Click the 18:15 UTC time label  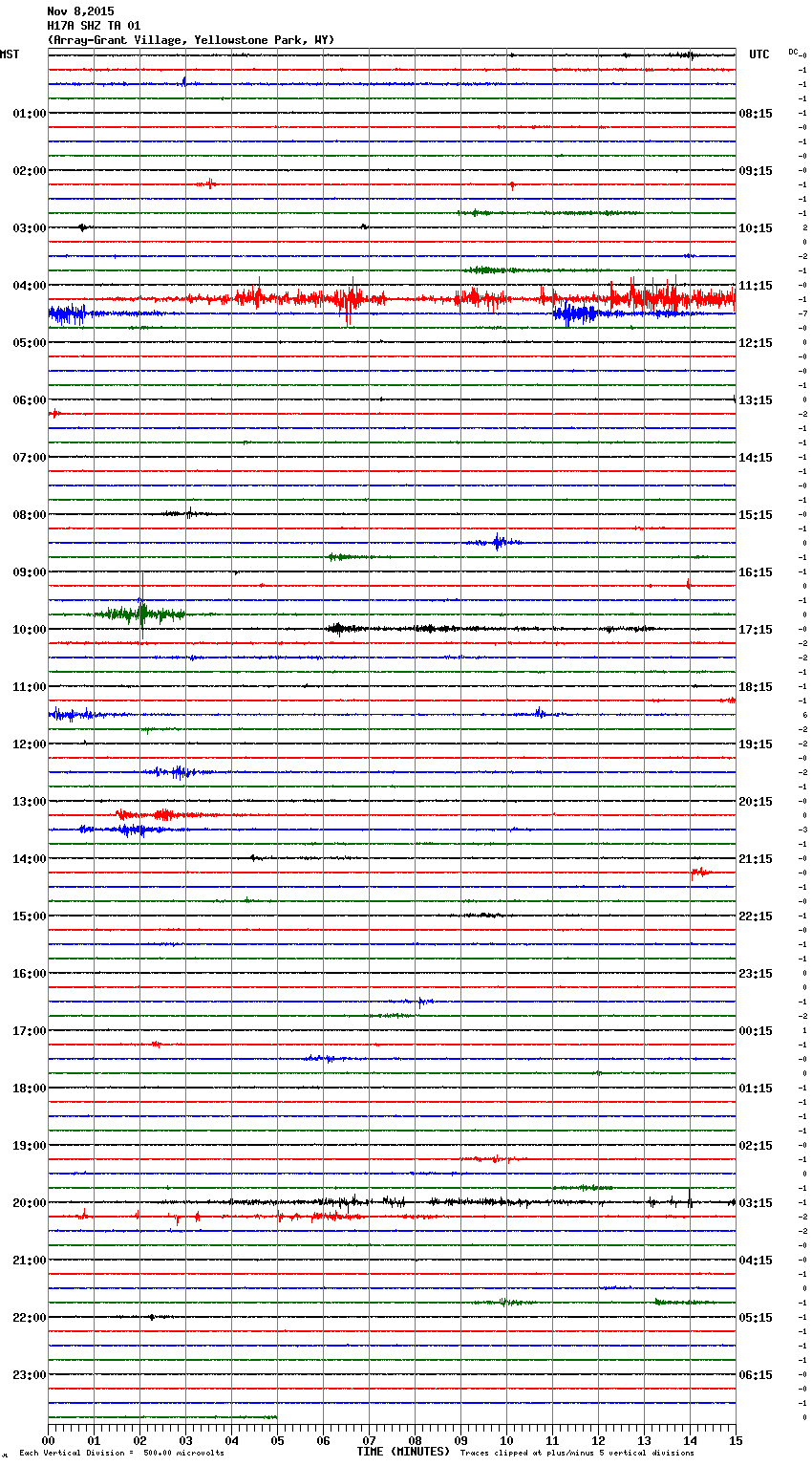(756, 687)
